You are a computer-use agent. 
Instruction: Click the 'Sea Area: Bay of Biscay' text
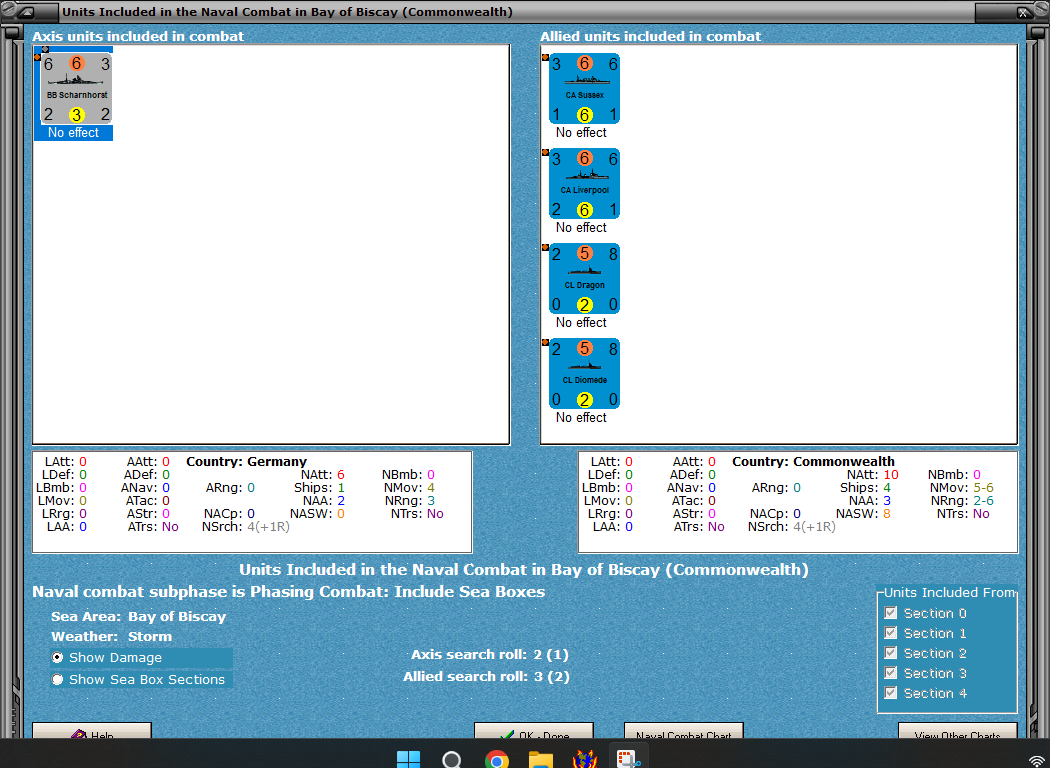[x=139, y=617]
